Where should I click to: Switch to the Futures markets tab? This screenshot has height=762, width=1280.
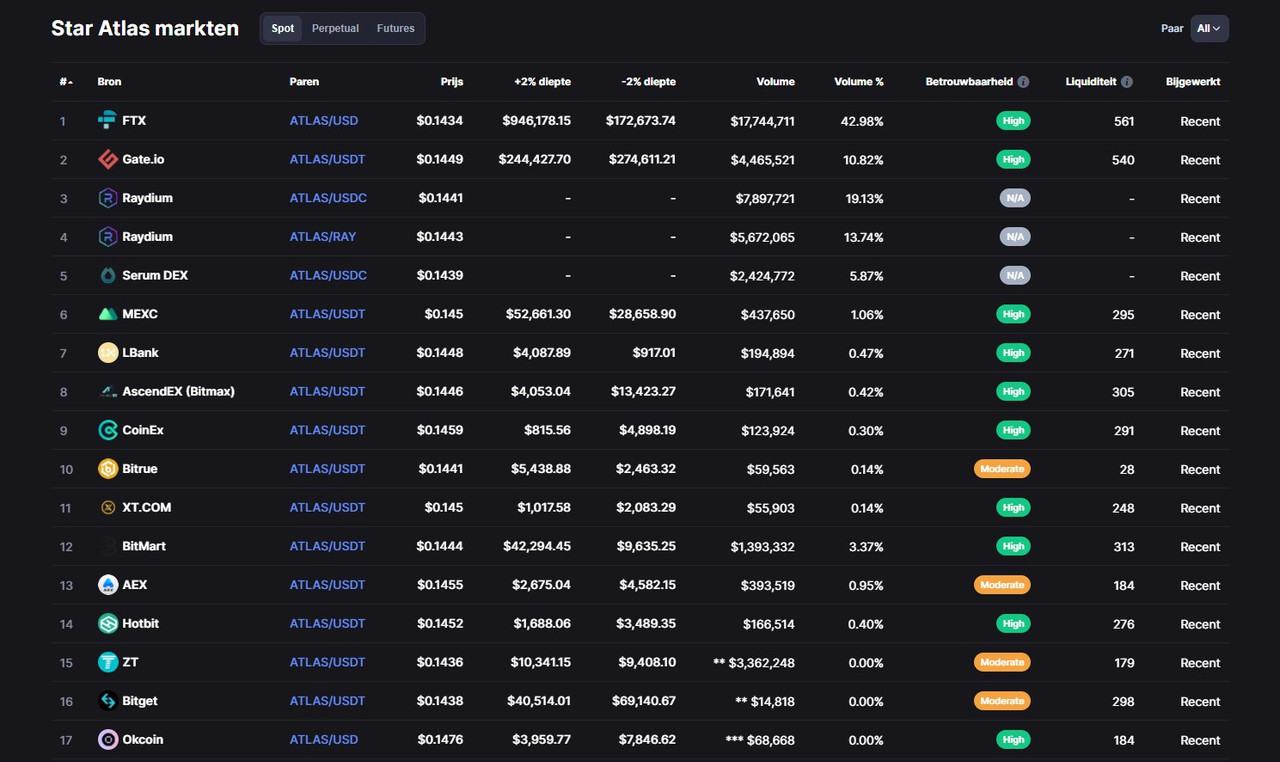point(396,29)
